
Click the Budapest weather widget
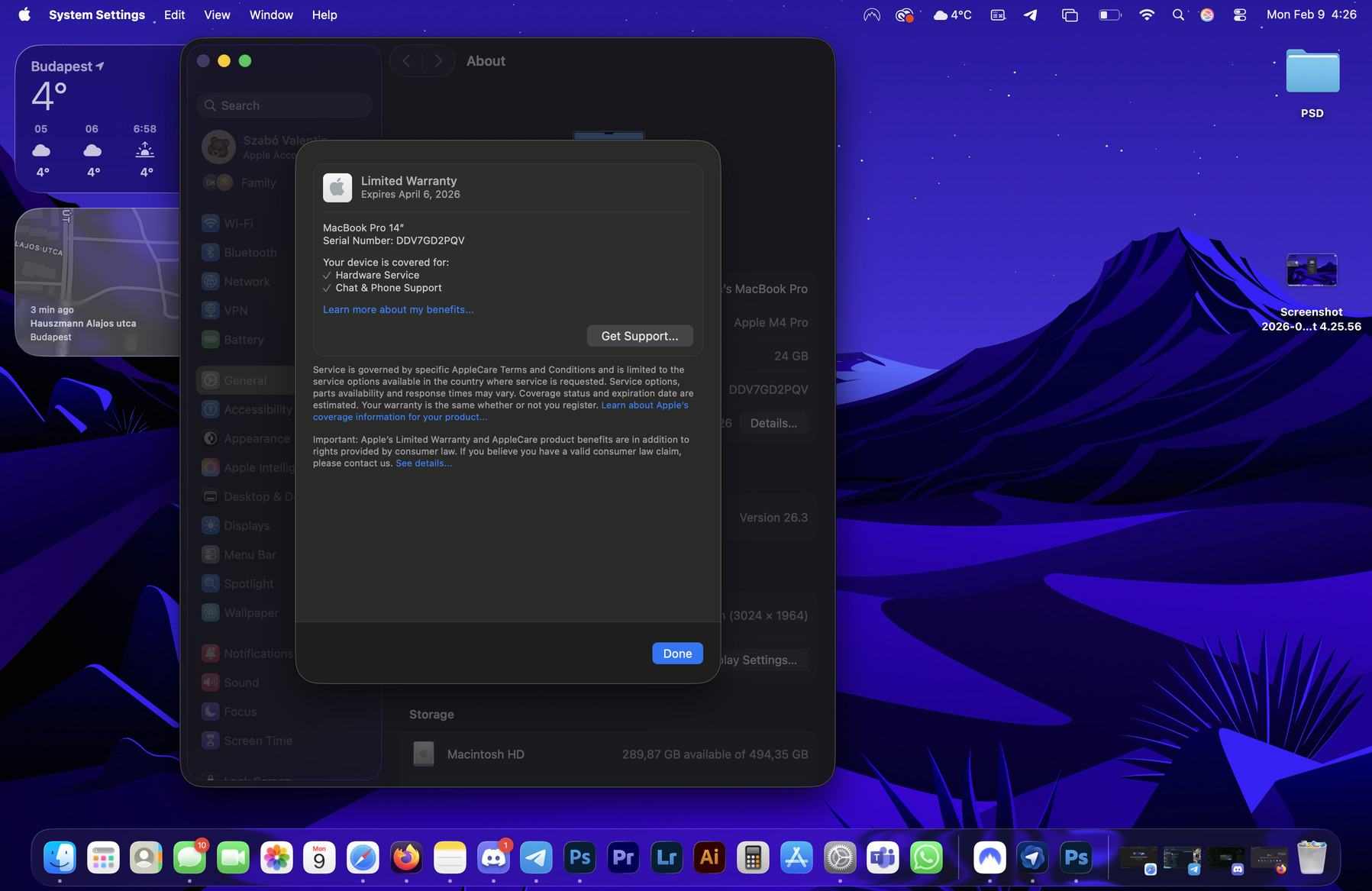pos(98,118)
